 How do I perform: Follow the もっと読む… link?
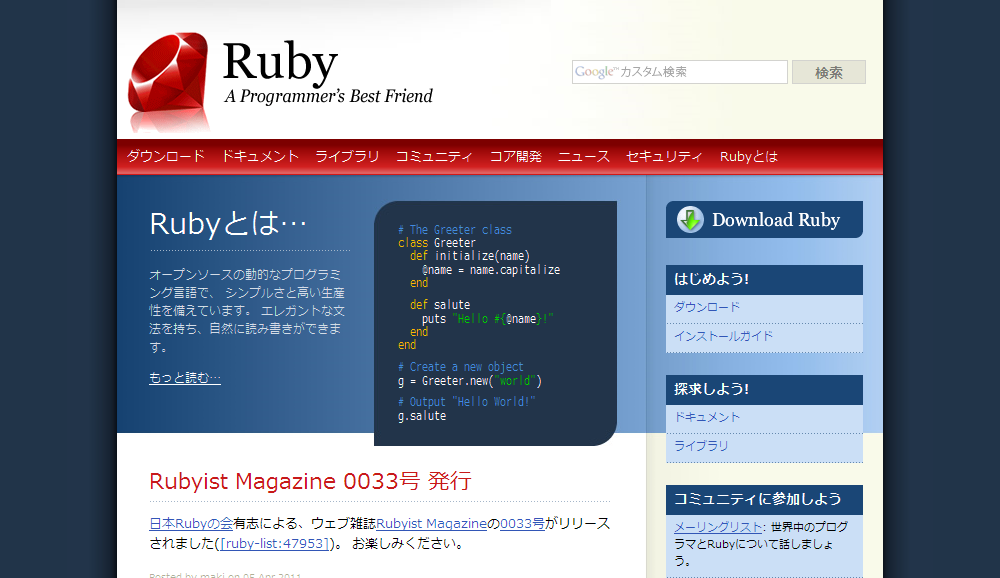[x=184, y=377]
